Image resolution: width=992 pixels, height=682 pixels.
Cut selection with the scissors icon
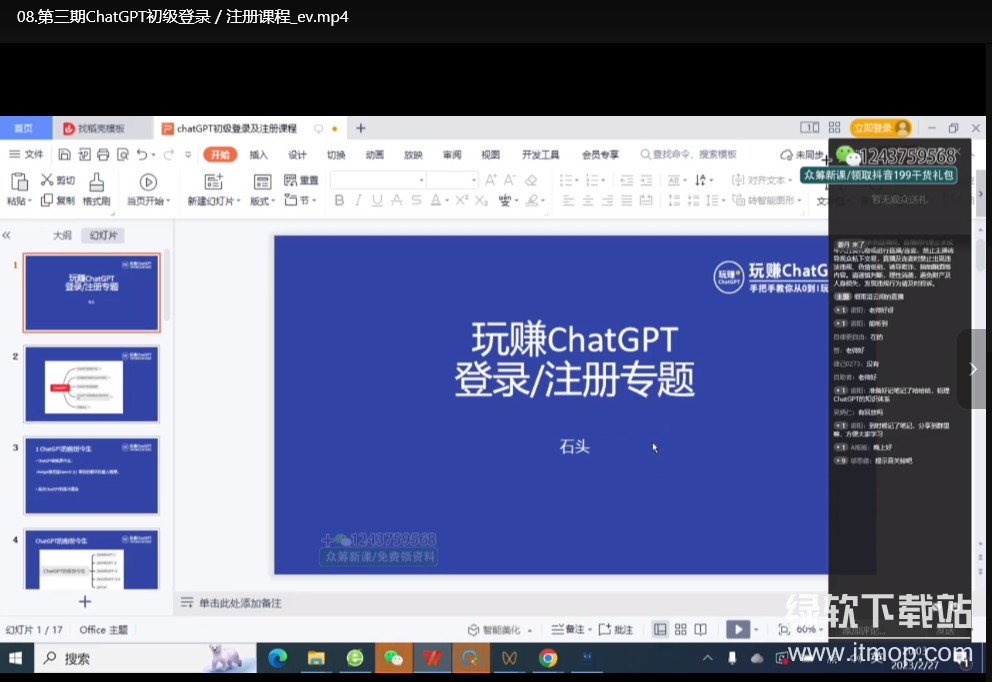click(47, 180)
